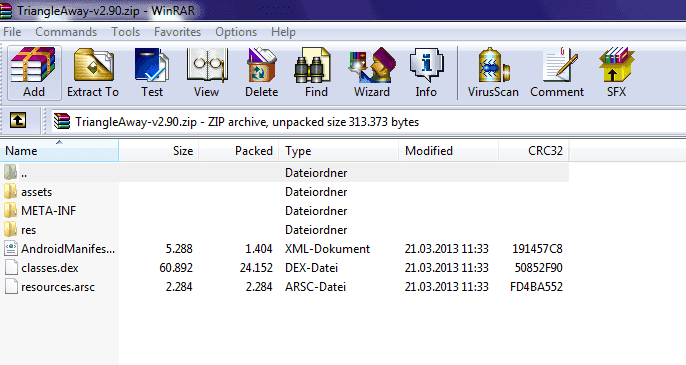Image resolution: width=686 pixels, height=365 pixels.
Task: Click CRC32 value 191457C8
Action: click(x=538, y=249)
